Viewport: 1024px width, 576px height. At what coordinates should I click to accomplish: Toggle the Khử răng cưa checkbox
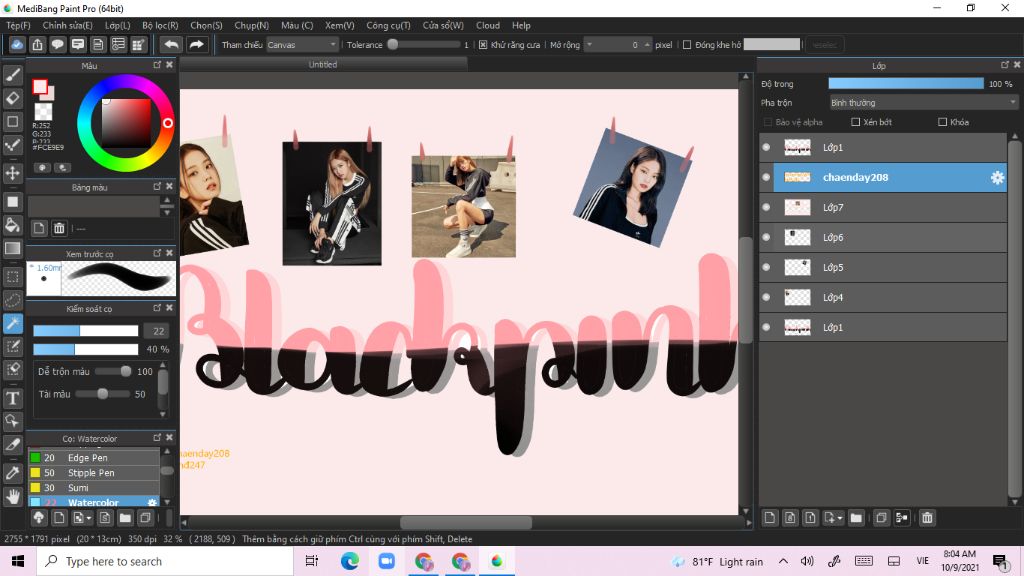[483, 45]
